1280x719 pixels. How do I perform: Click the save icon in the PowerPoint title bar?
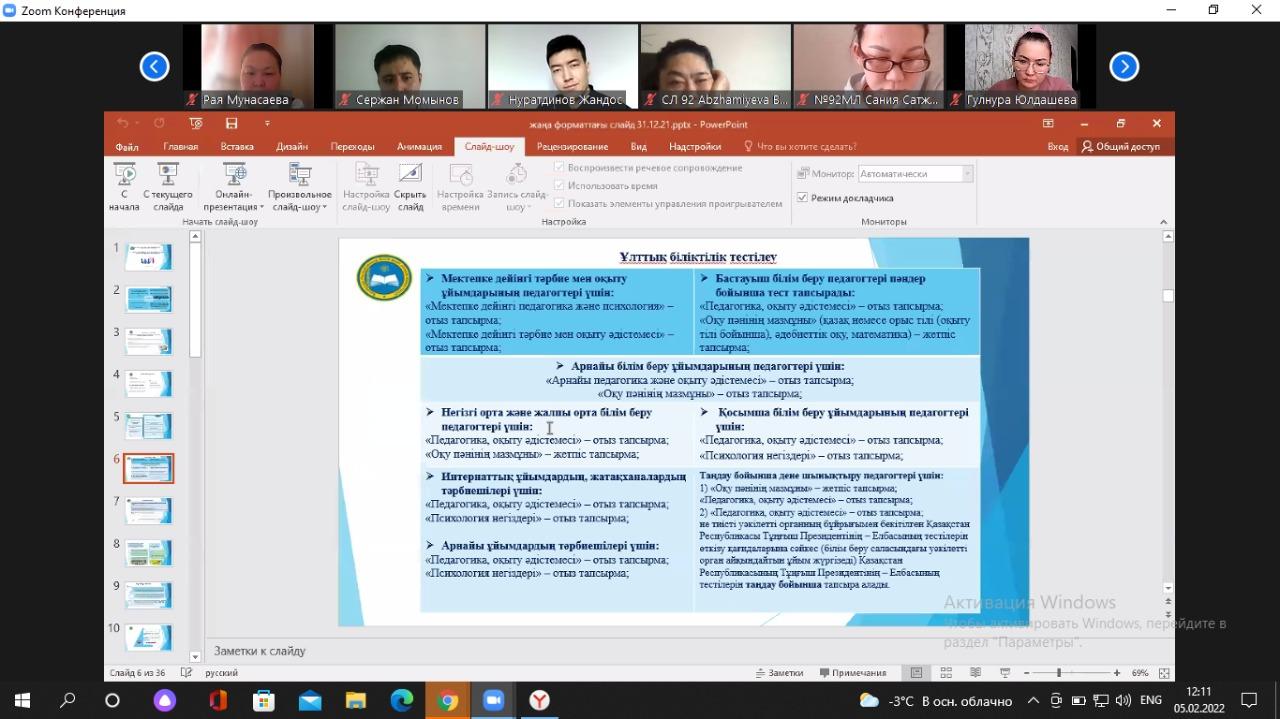point(231,124)
